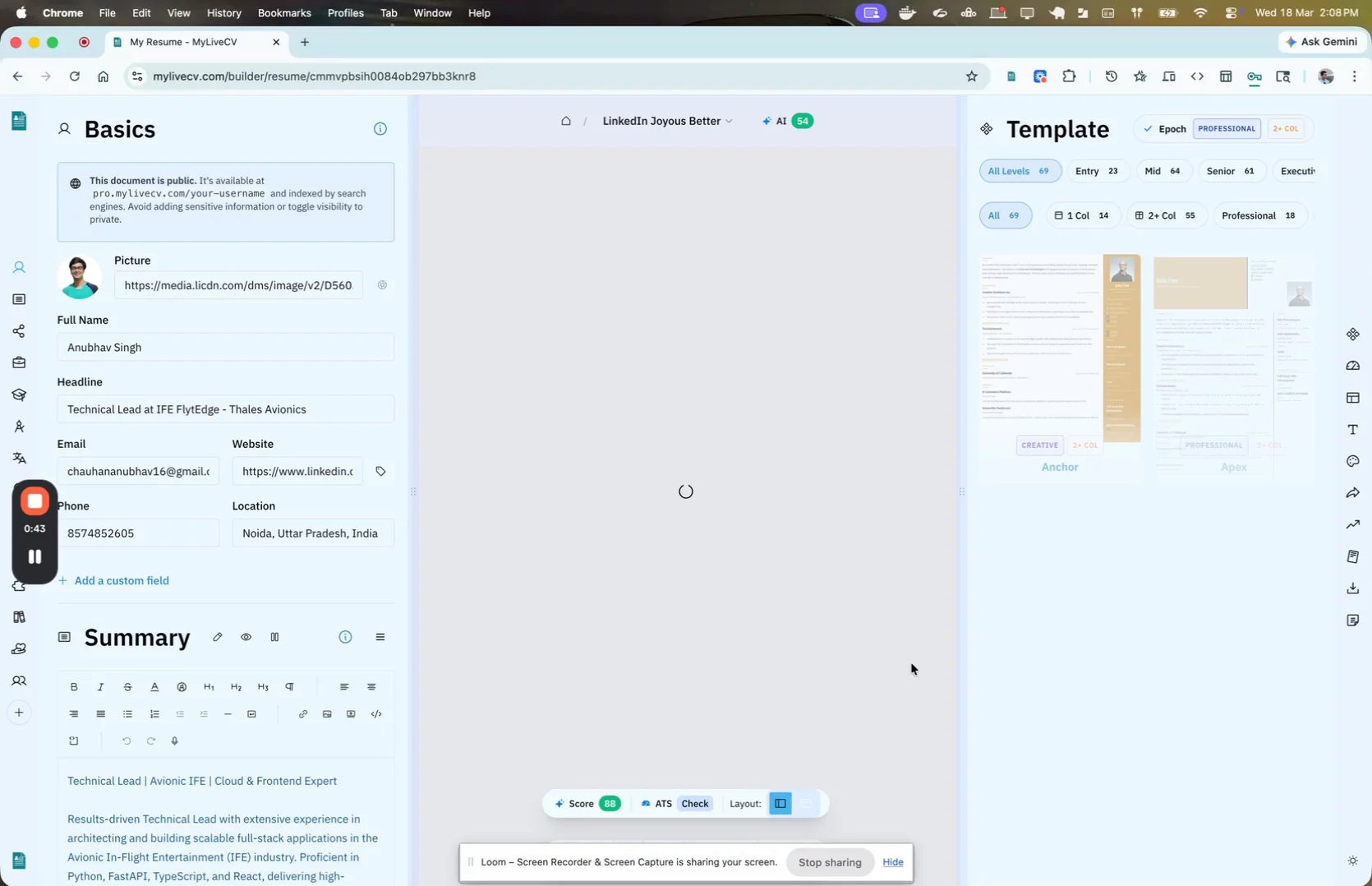Apply strikethrough formatting in Summary editor
The width and height of the screenshot is (1372, 886).
(x=127, y=686)
